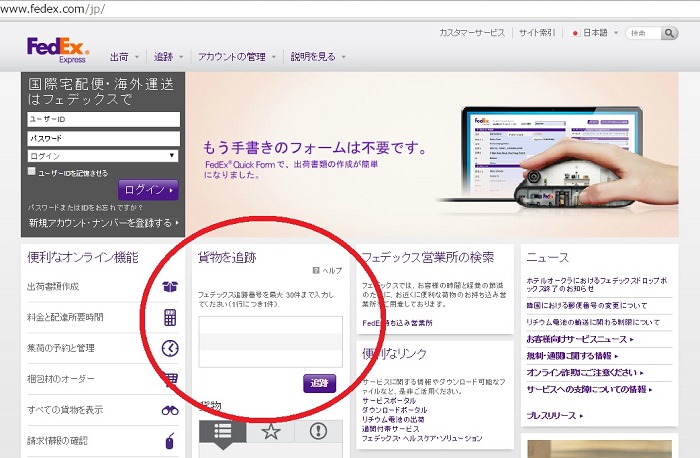Click 通関付帯サービス link
The width and height of the screenshot is (700, 458).
tap(391, 429)
